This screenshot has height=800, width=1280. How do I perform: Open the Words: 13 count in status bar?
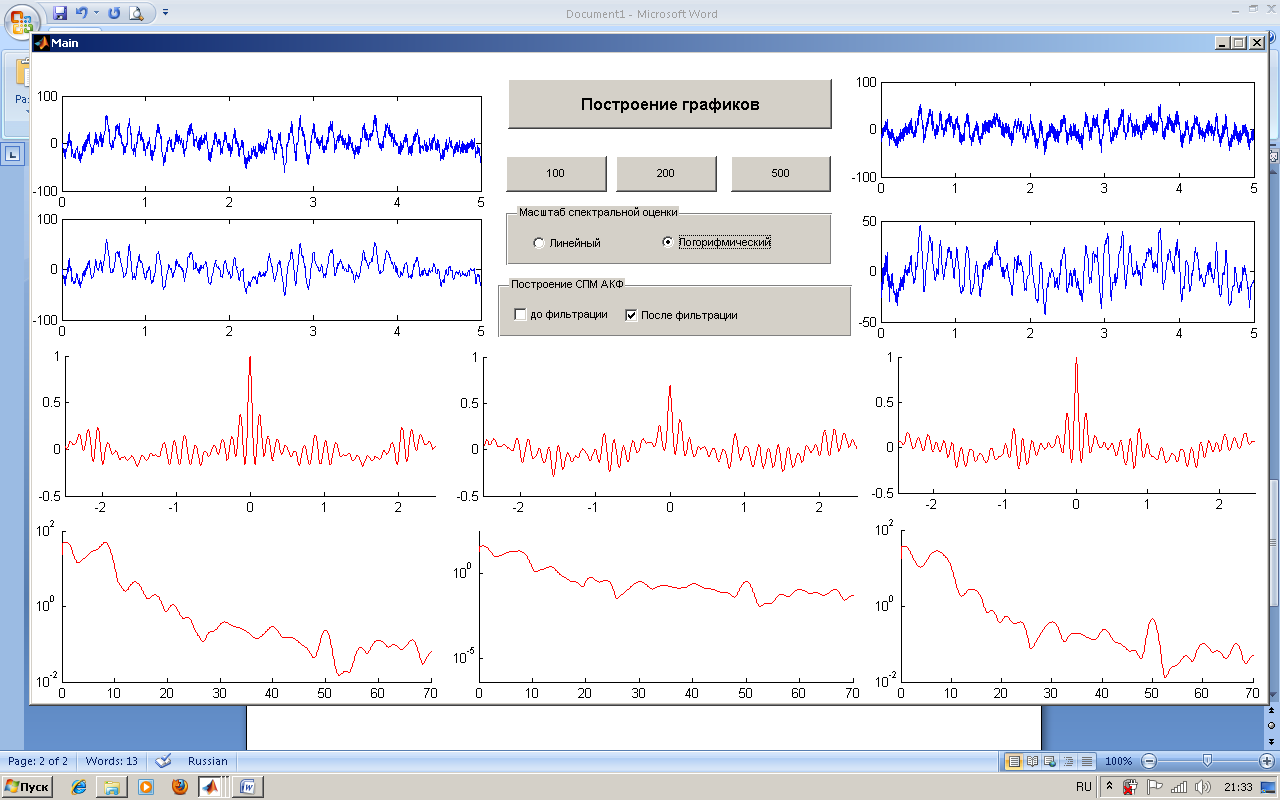tap(112, 761)
